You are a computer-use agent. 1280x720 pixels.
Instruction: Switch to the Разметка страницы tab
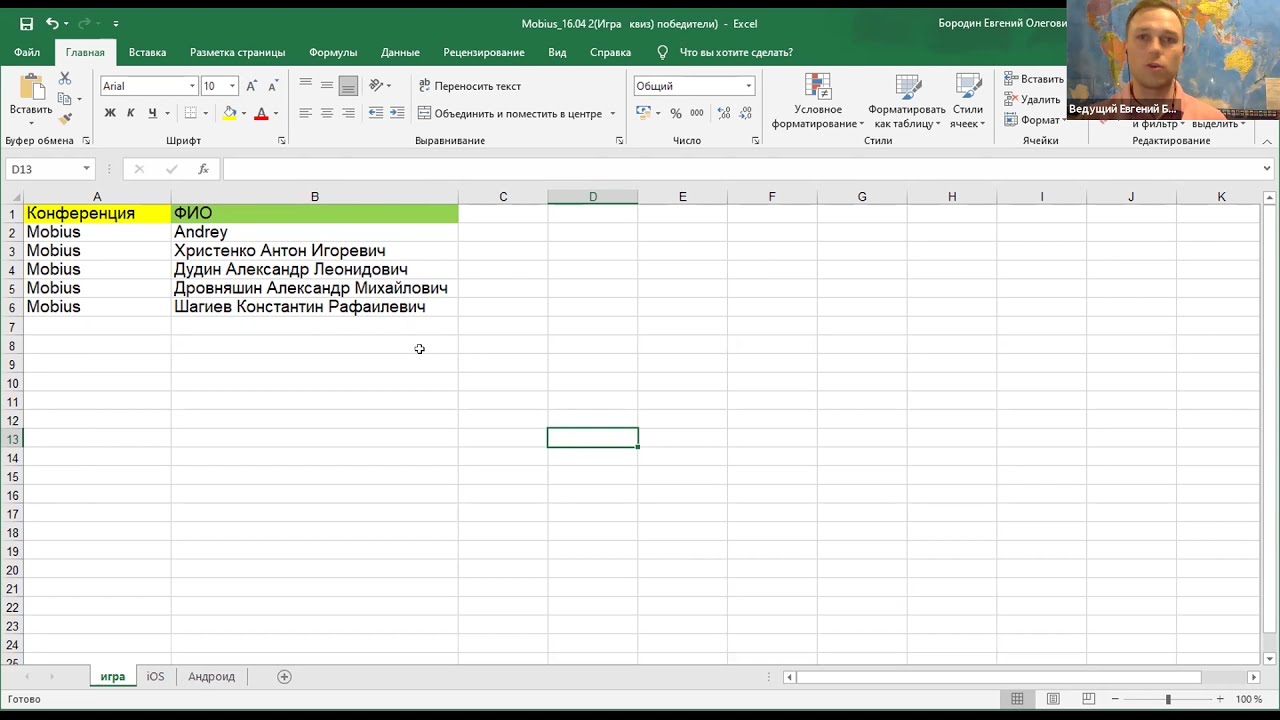pyautogui.click(x=237, y=52)
